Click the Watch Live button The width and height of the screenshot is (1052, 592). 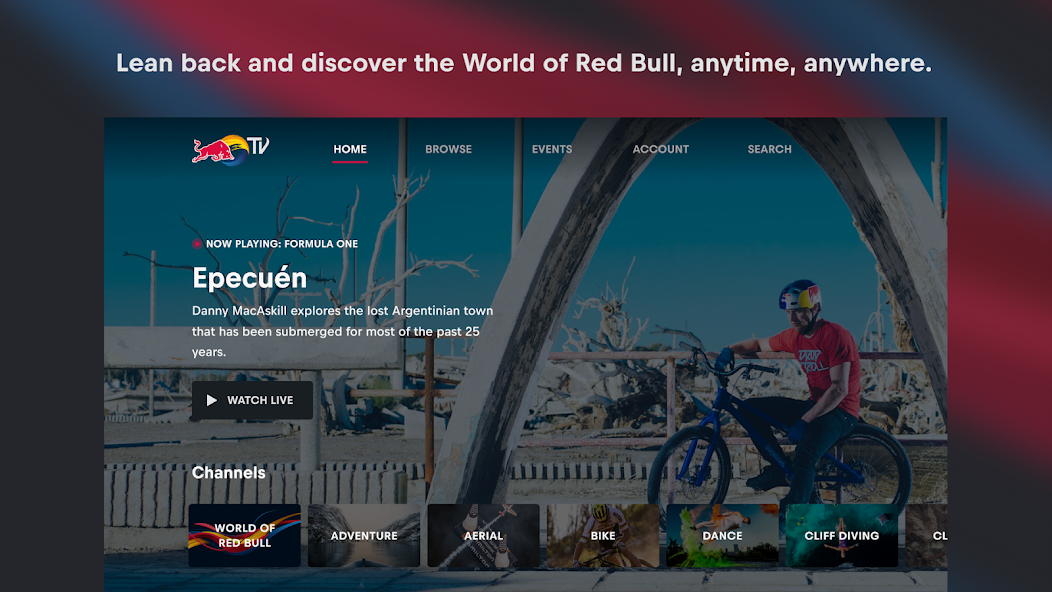252,400
